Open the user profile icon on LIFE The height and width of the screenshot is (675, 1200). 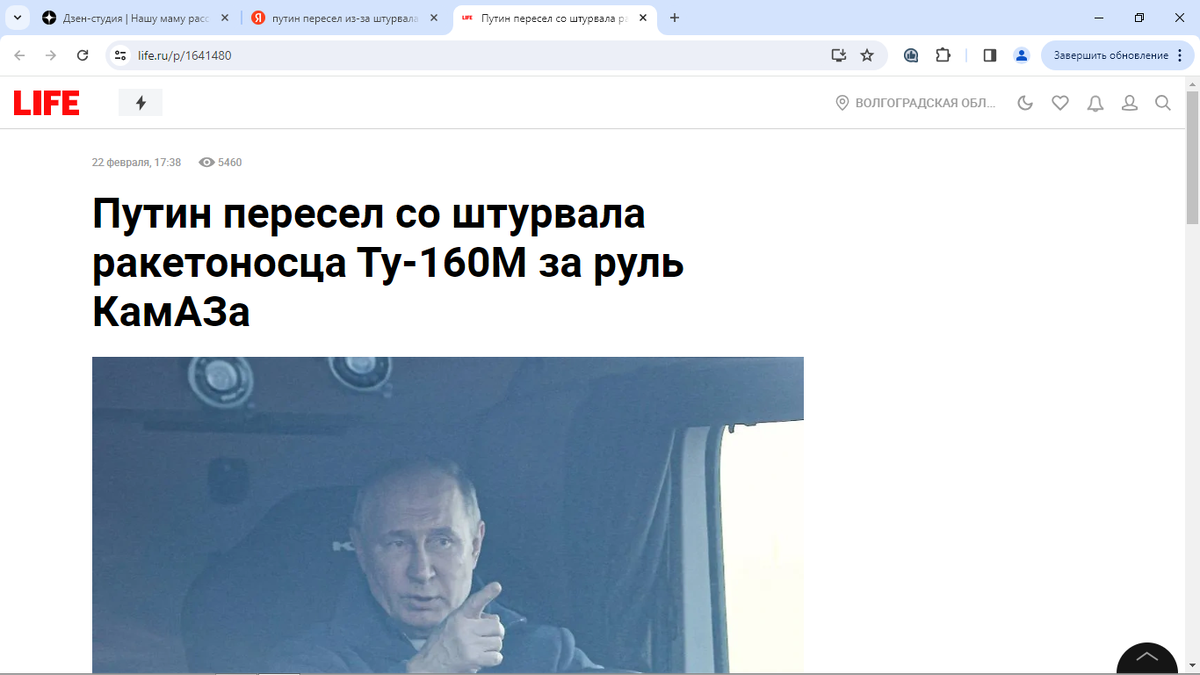click(1130, 103)
